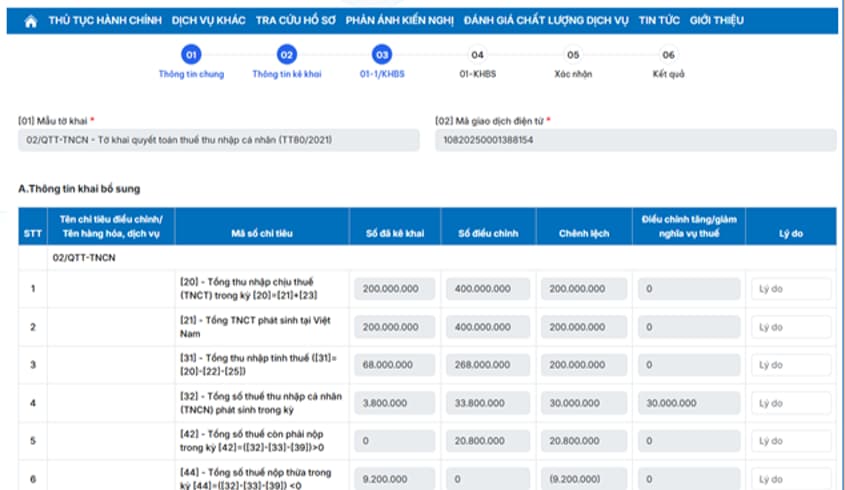The image size is (845, 490).
Task: Open ĐÁNH GIÁ CHẤT LƯỢNG DỊCH VỤ menu
Action: click(x=546, y=20)
